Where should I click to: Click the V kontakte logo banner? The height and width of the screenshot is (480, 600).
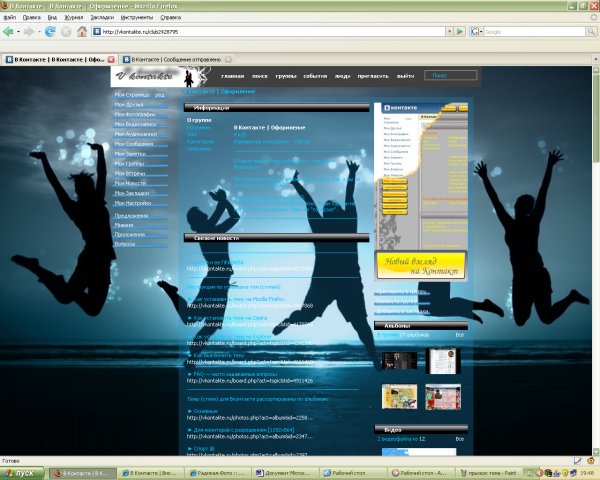[161, 76]
